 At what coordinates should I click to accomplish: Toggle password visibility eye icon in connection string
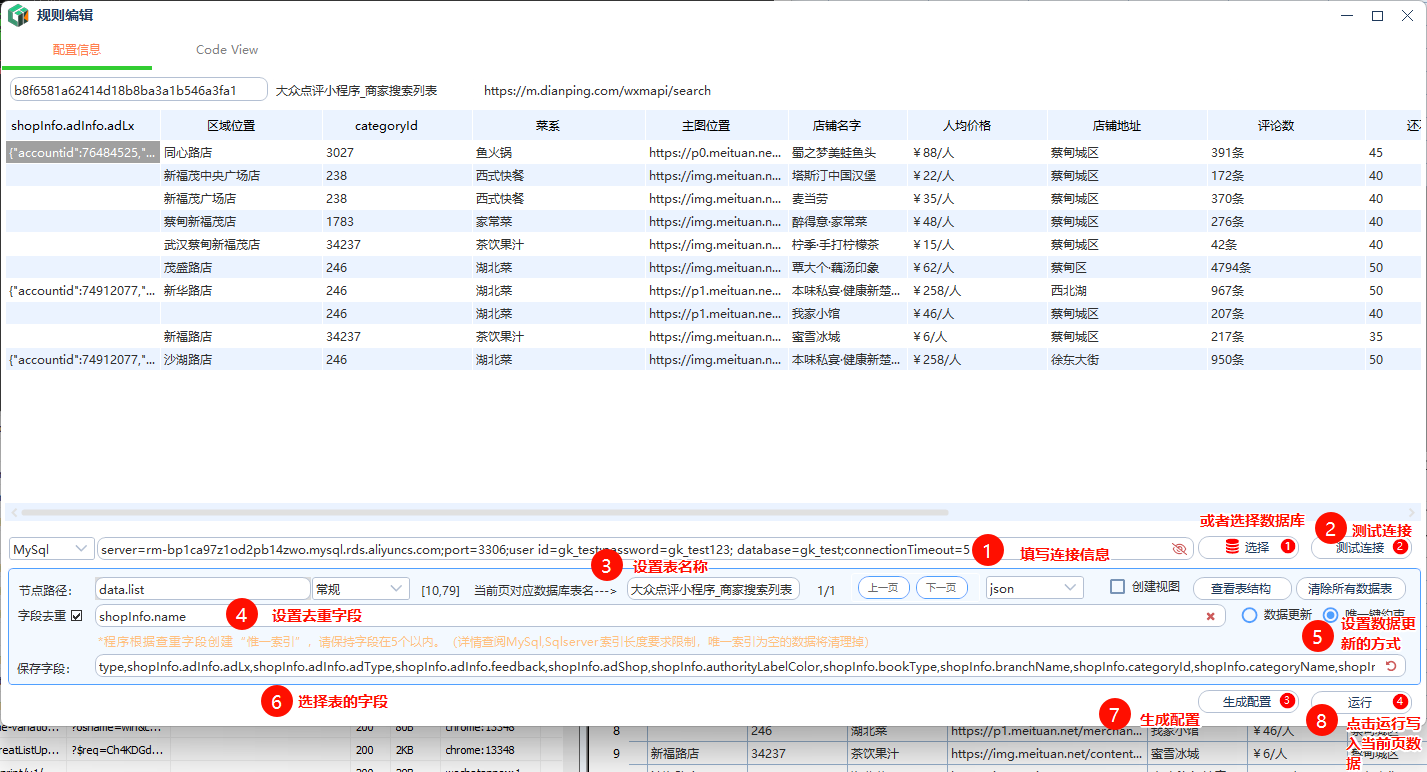1178,549
